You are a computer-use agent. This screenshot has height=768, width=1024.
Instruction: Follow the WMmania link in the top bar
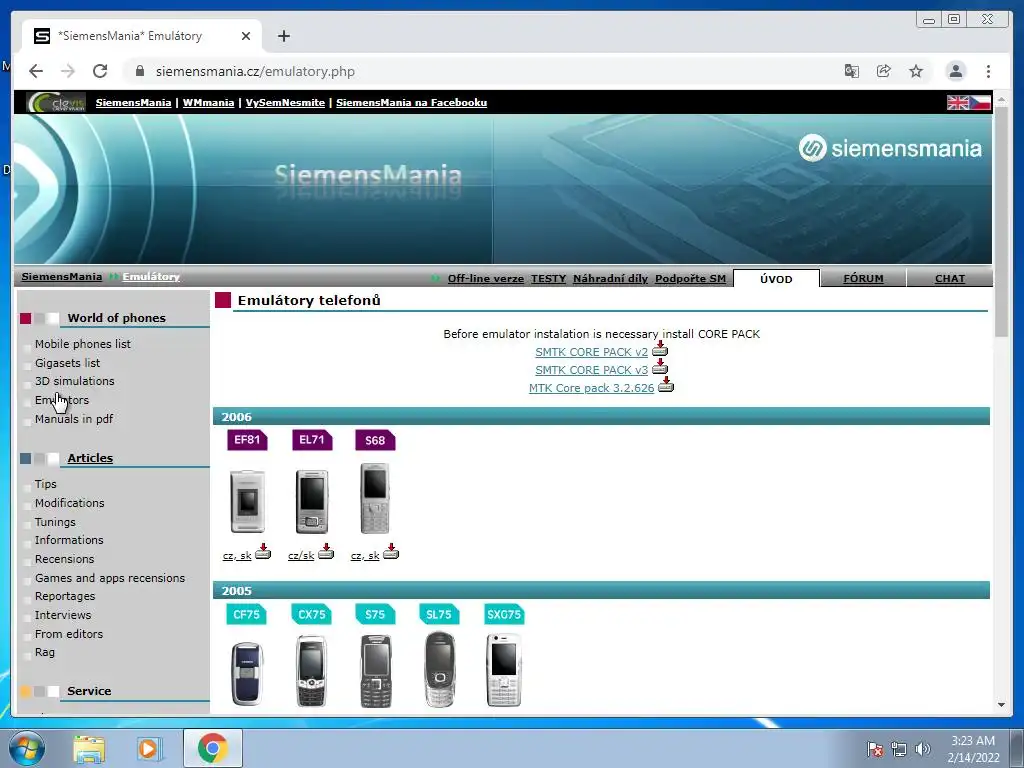coord(208,103)
